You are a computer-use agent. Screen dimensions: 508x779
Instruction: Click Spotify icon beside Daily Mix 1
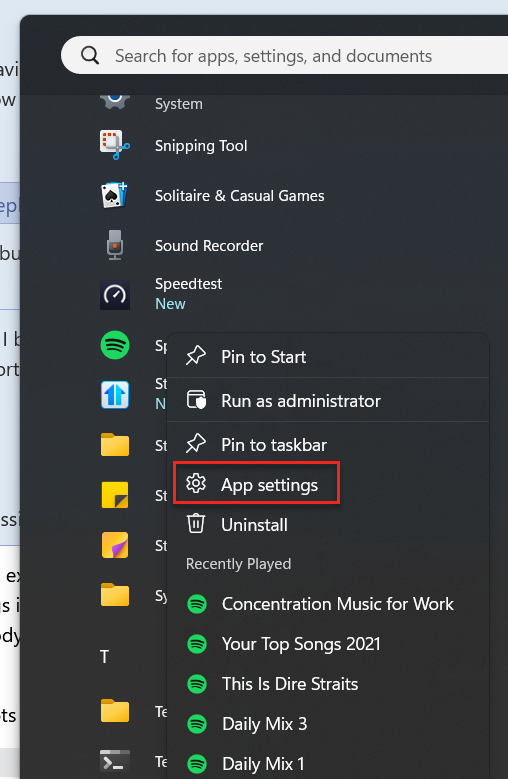pyautogui.click(x=197, y=764)
